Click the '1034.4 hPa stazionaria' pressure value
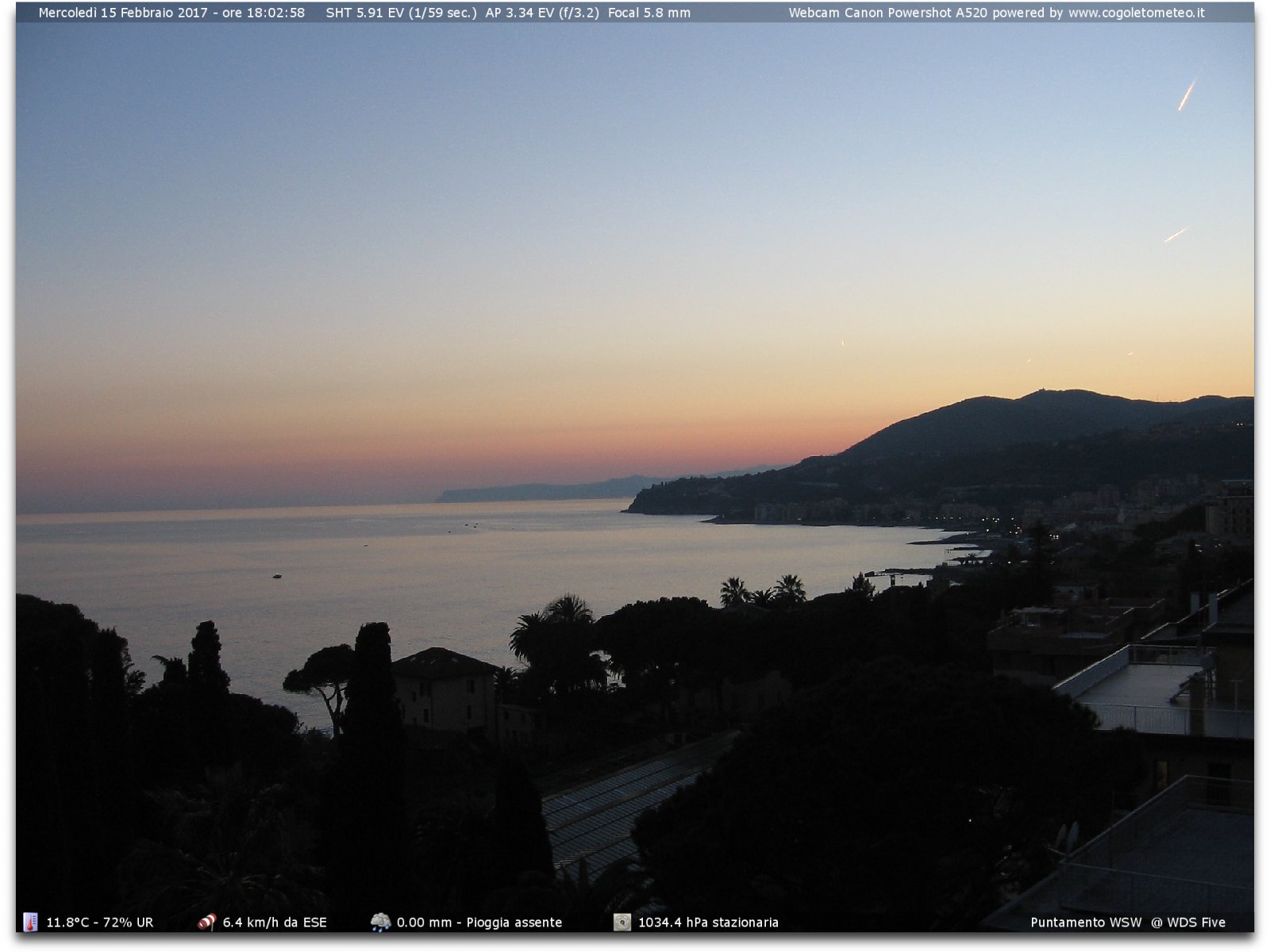 708,923
